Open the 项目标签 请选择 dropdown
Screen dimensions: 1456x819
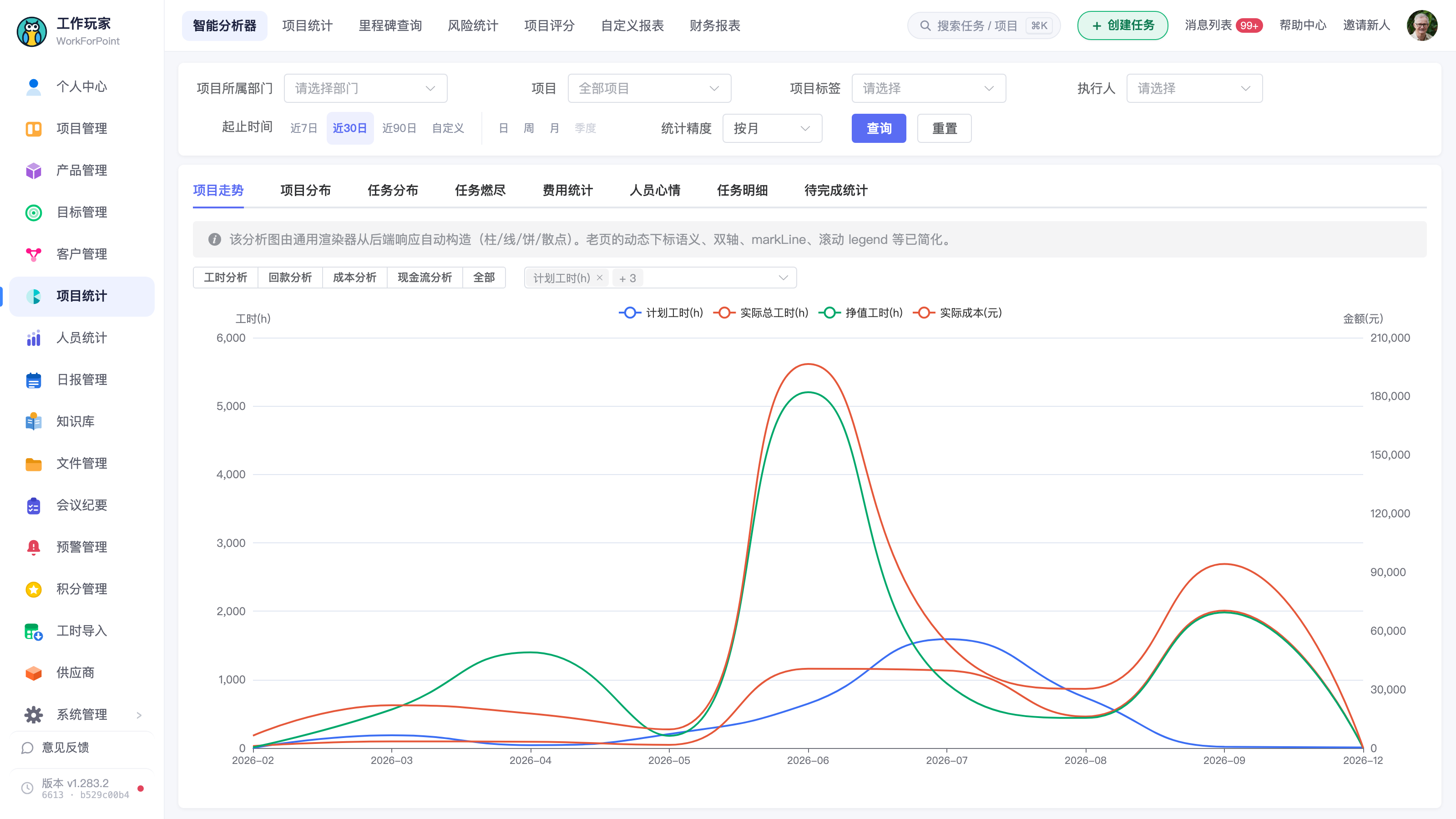click(928, 88)
